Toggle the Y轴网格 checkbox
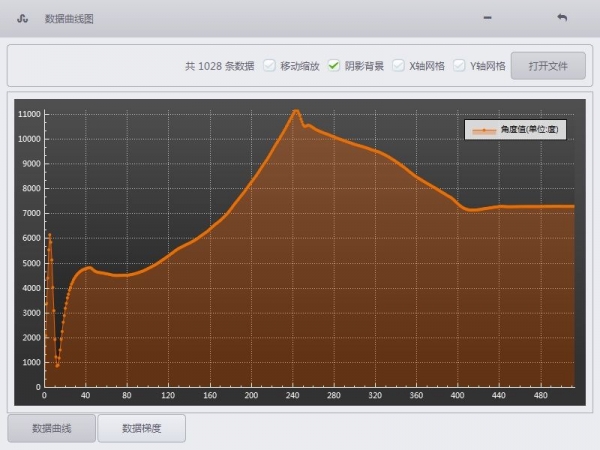 459,66
